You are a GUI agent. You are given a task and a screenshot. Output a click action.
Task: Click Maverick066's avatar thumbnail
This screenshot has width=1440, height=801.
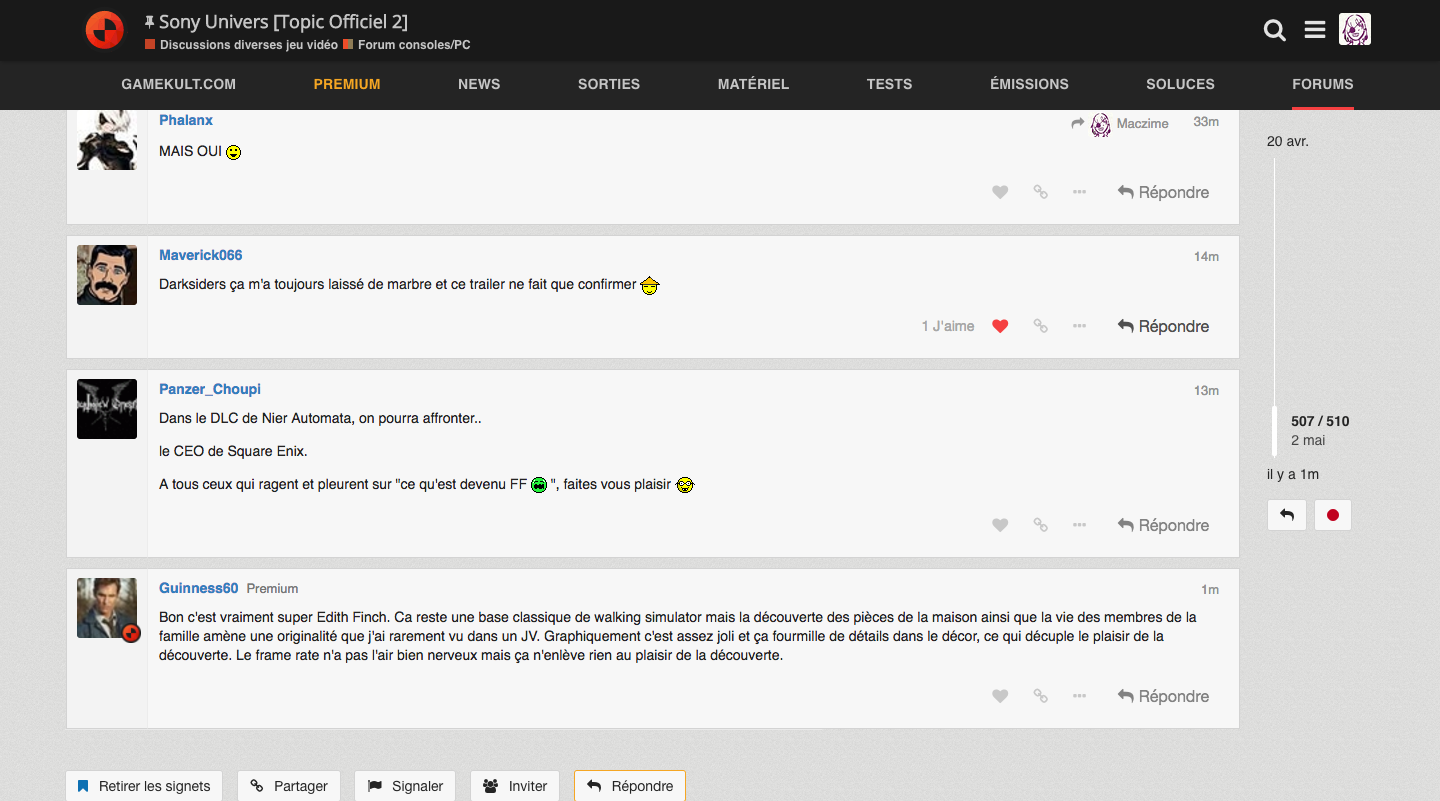(107, 275)
